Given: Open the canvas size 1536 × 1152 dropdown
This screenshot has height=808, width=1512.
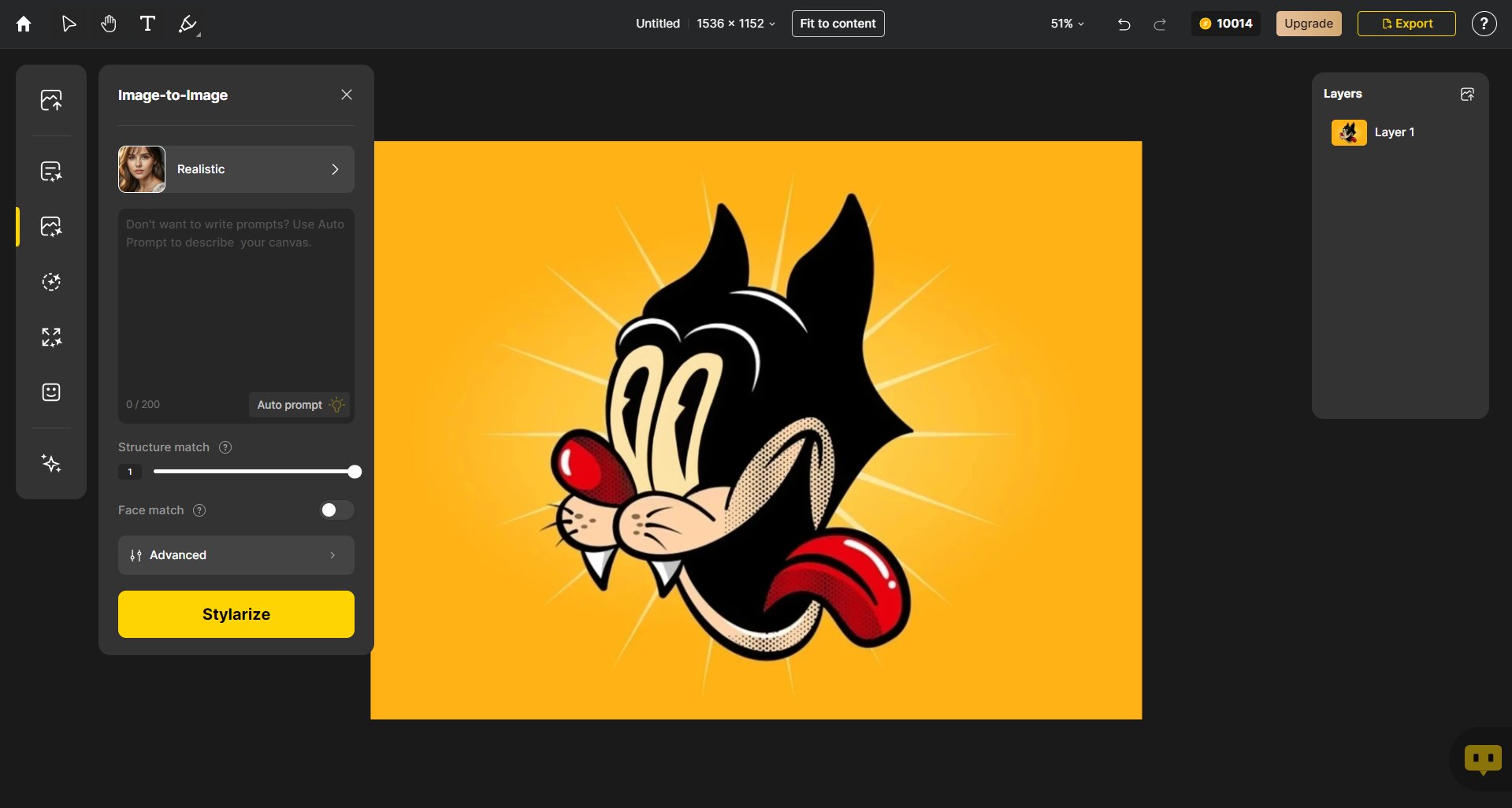Looking at the screenshot, I should pyautogui.click(x=736, y=24).
